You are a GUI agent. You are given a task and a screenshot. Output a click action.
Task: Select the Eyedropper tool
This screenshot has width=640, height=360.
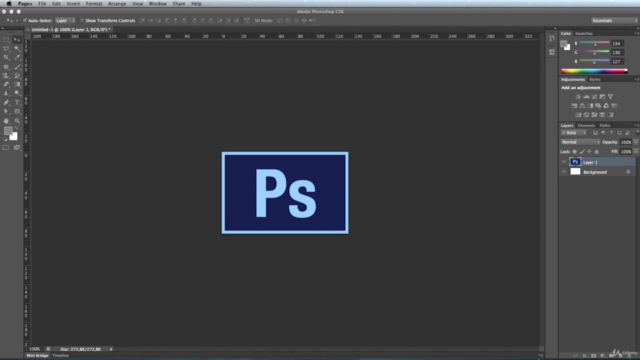point(17,58)
